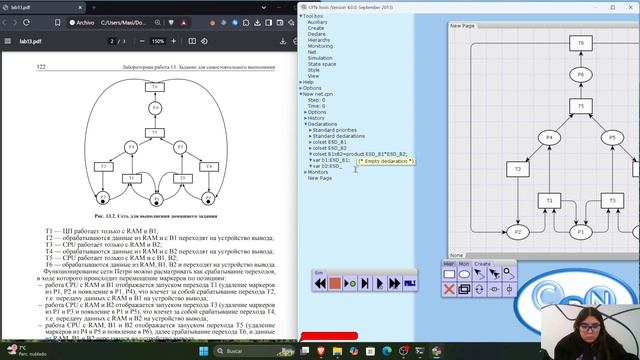Expand Standard priorities declaration
Viewport: 640px width, 360px height.
click(310, 130)
